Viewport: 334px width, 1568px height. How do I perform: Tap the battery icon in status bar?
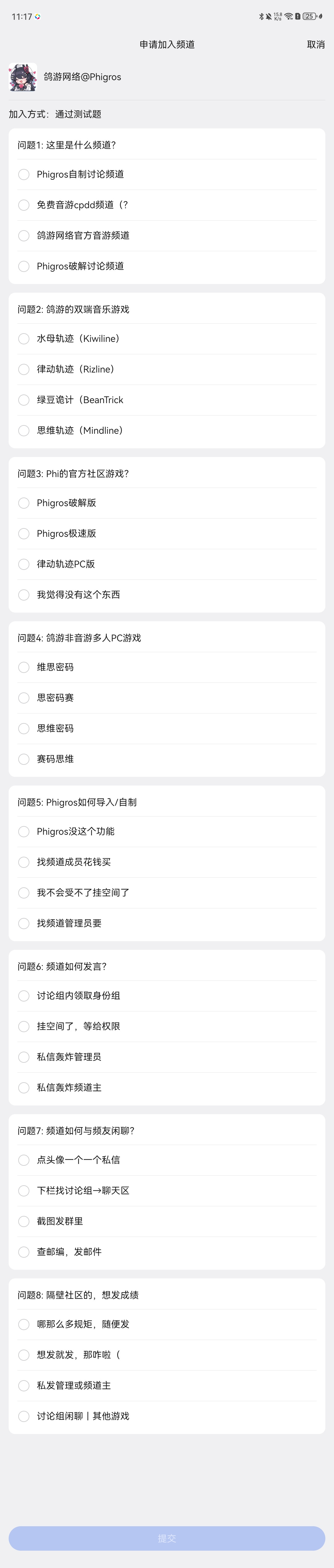(x=310, y=16)
